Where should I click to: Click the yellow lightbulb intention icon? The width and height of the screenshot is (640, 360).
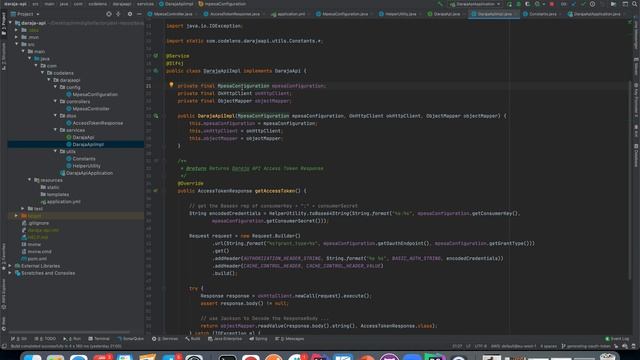click(171, 85)
